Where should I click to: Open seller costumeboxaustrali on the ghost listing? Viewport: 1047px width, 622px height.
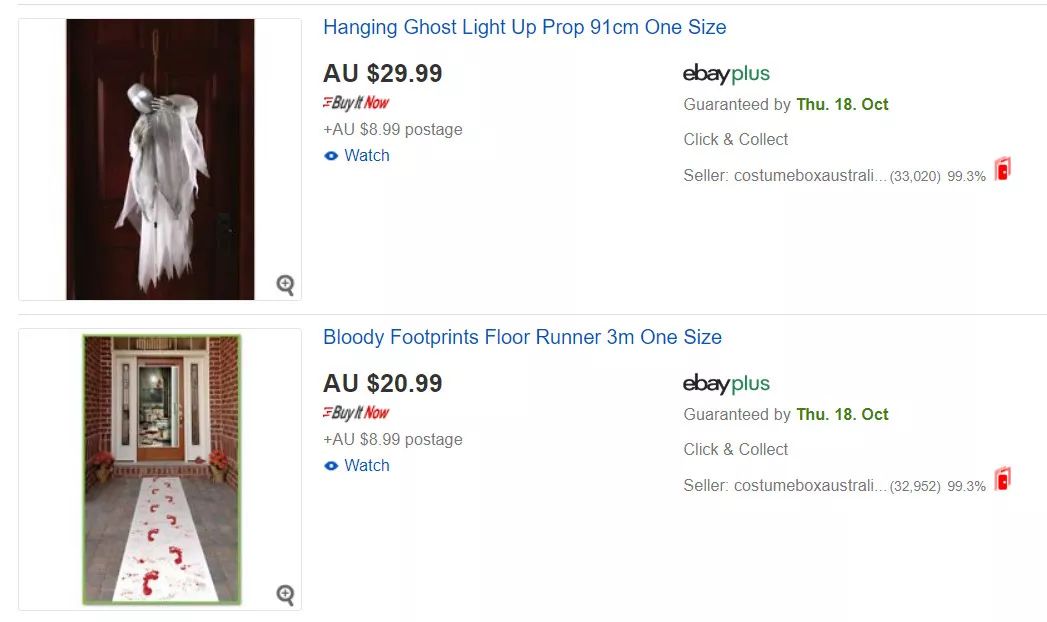[809, 176]
